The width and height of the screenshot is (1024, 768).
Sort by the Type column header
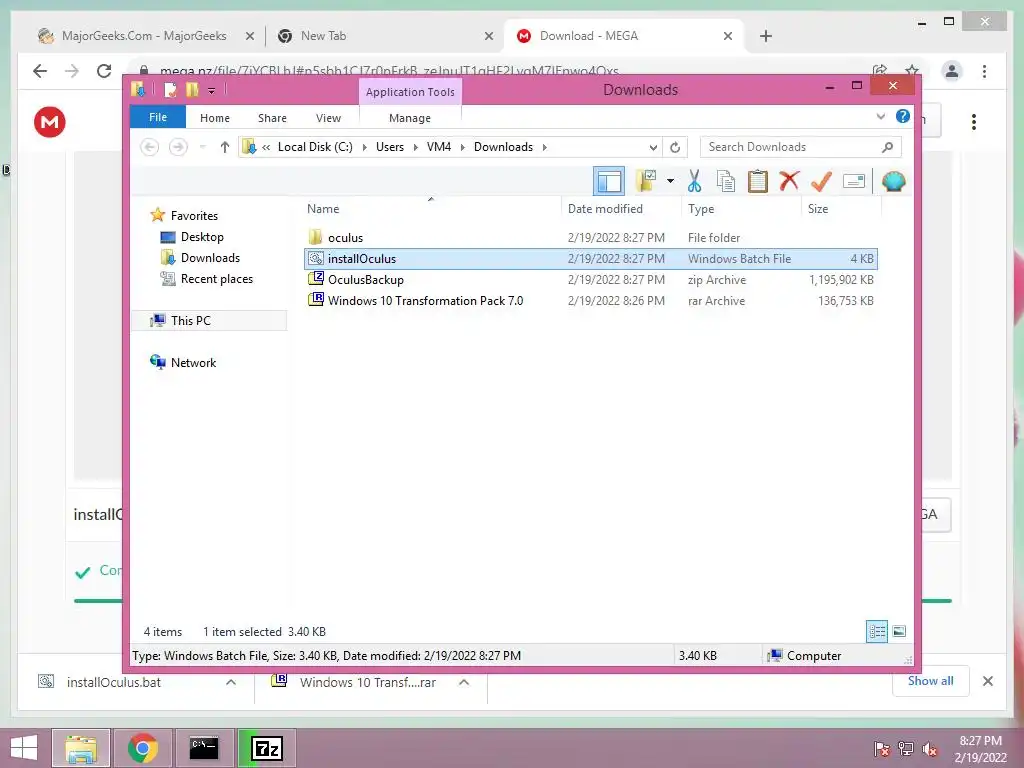coord(741,208)
